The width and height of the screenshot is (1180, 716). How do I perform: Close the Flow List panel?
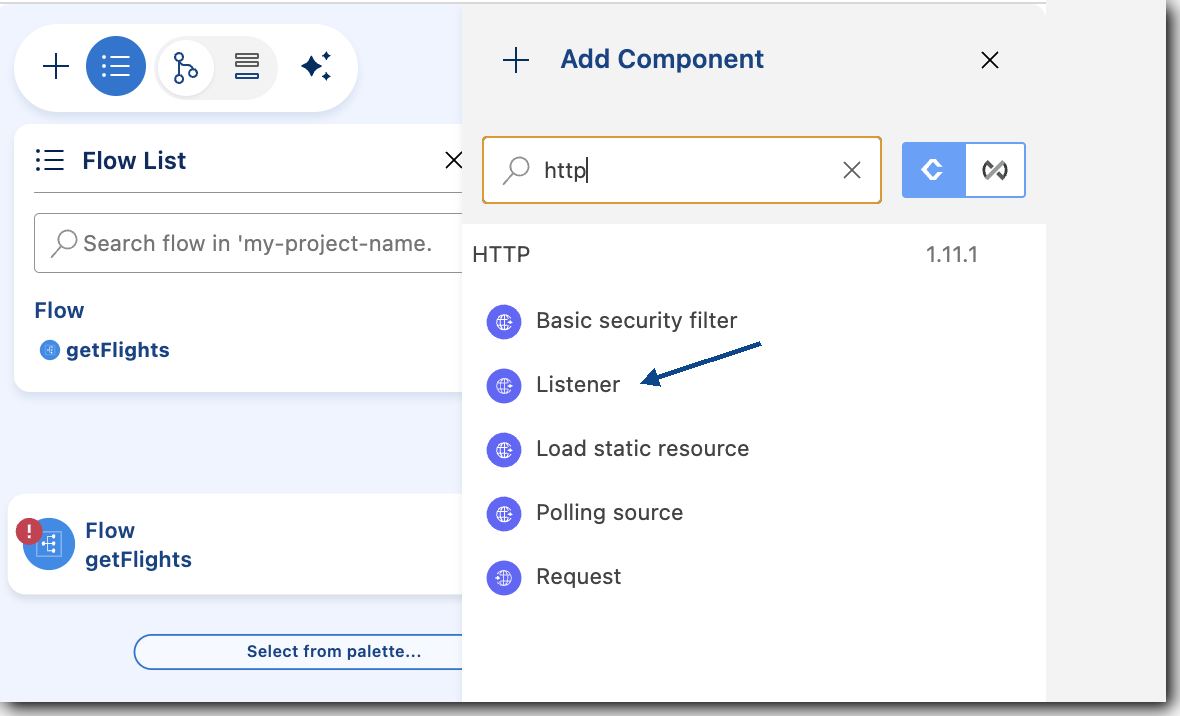click(x=453, y=160)
